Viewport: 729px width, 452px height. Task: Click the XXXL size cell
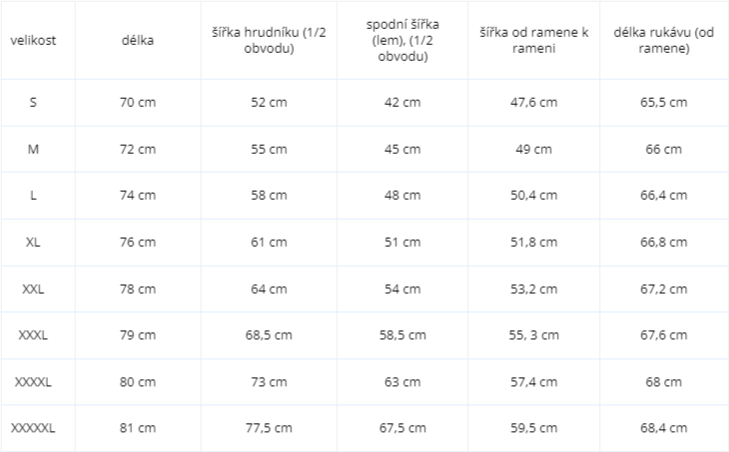point(33,335)
